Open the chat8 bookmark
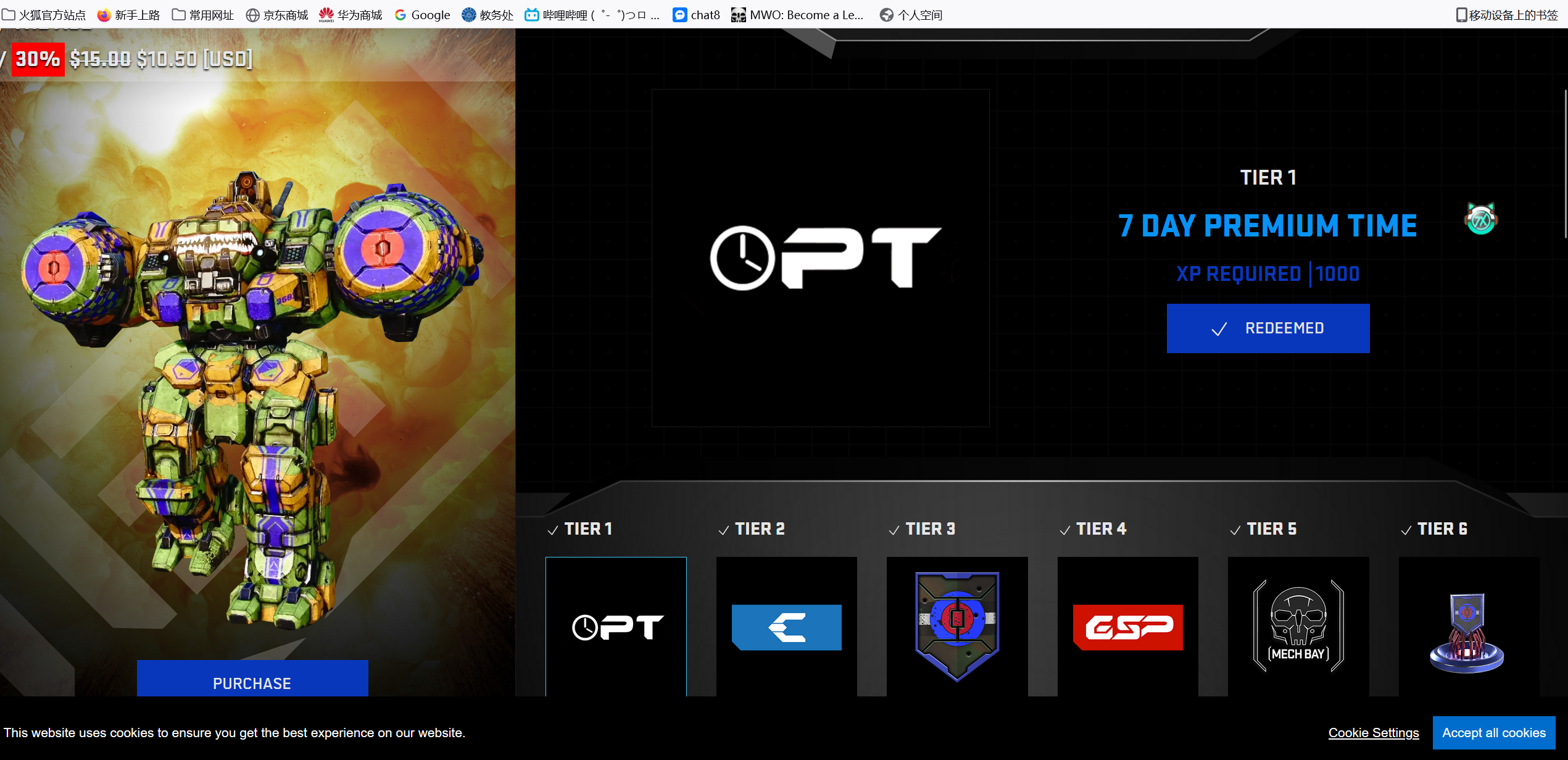The image size is (1568, 760). [696, 15]
